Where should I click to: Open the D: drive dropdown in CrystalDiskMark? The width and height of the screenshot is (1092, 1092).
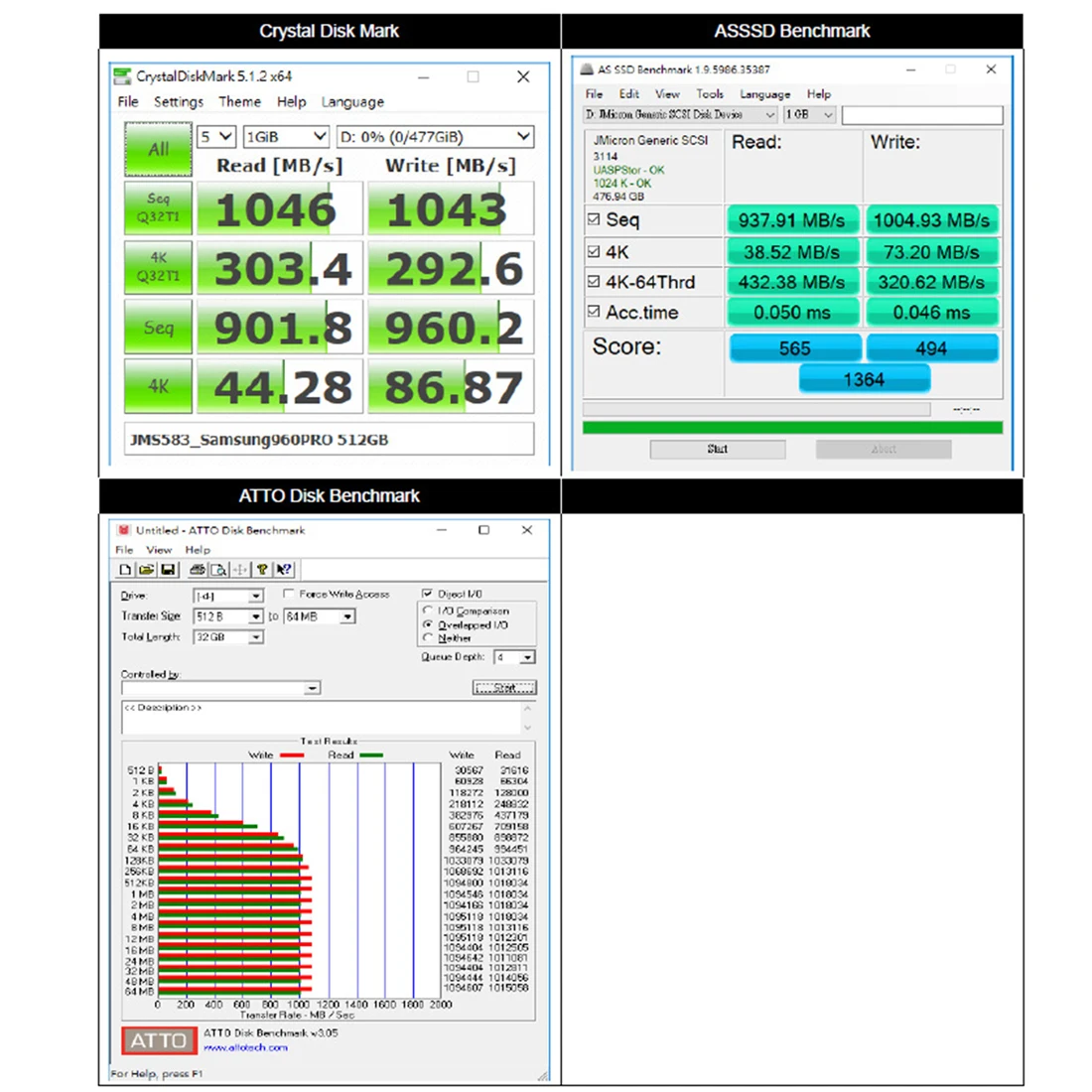point(435,137)
